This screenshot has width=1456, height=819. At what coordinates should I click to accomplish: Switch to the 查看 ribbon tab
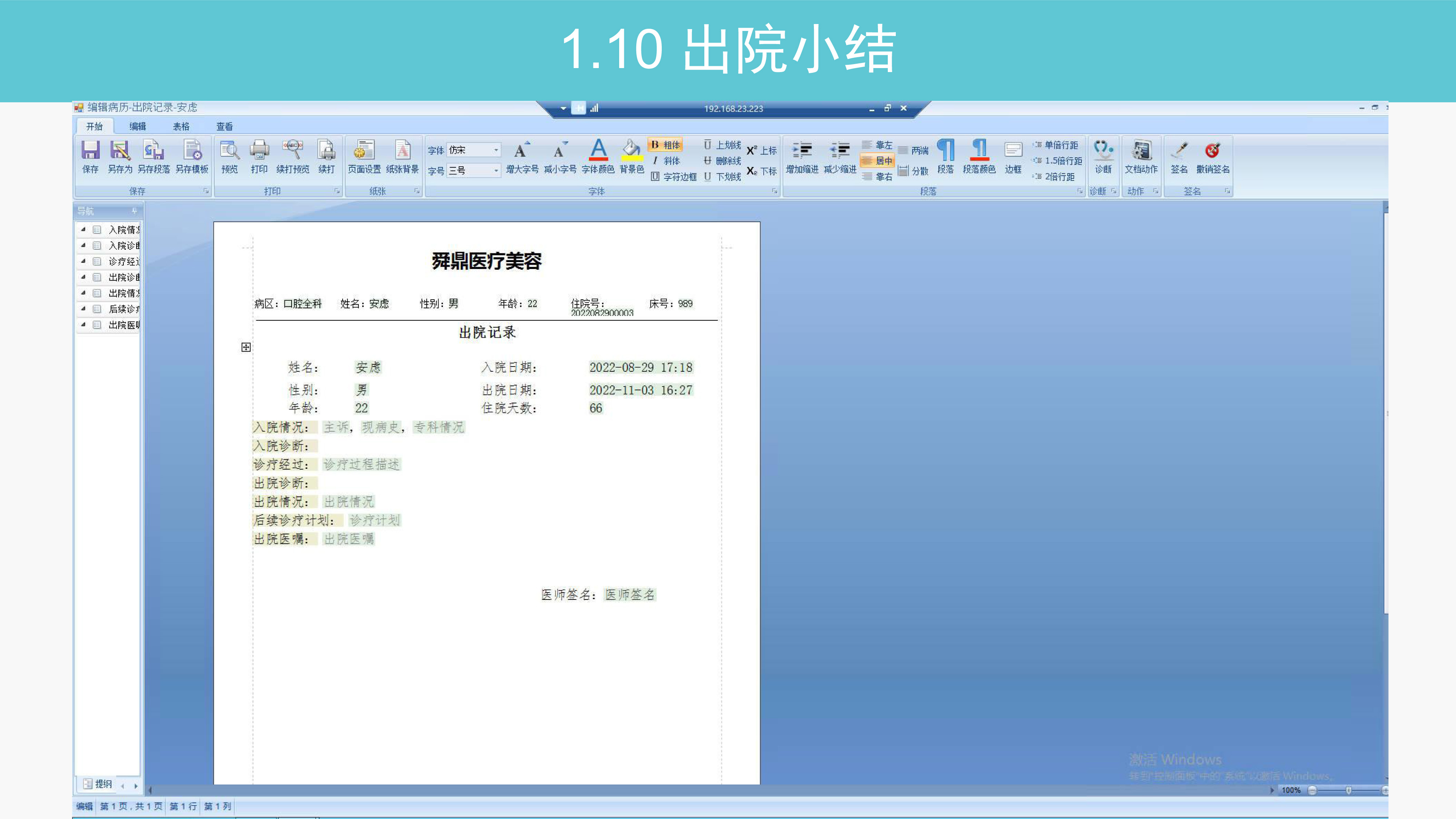tap(224, 126)
